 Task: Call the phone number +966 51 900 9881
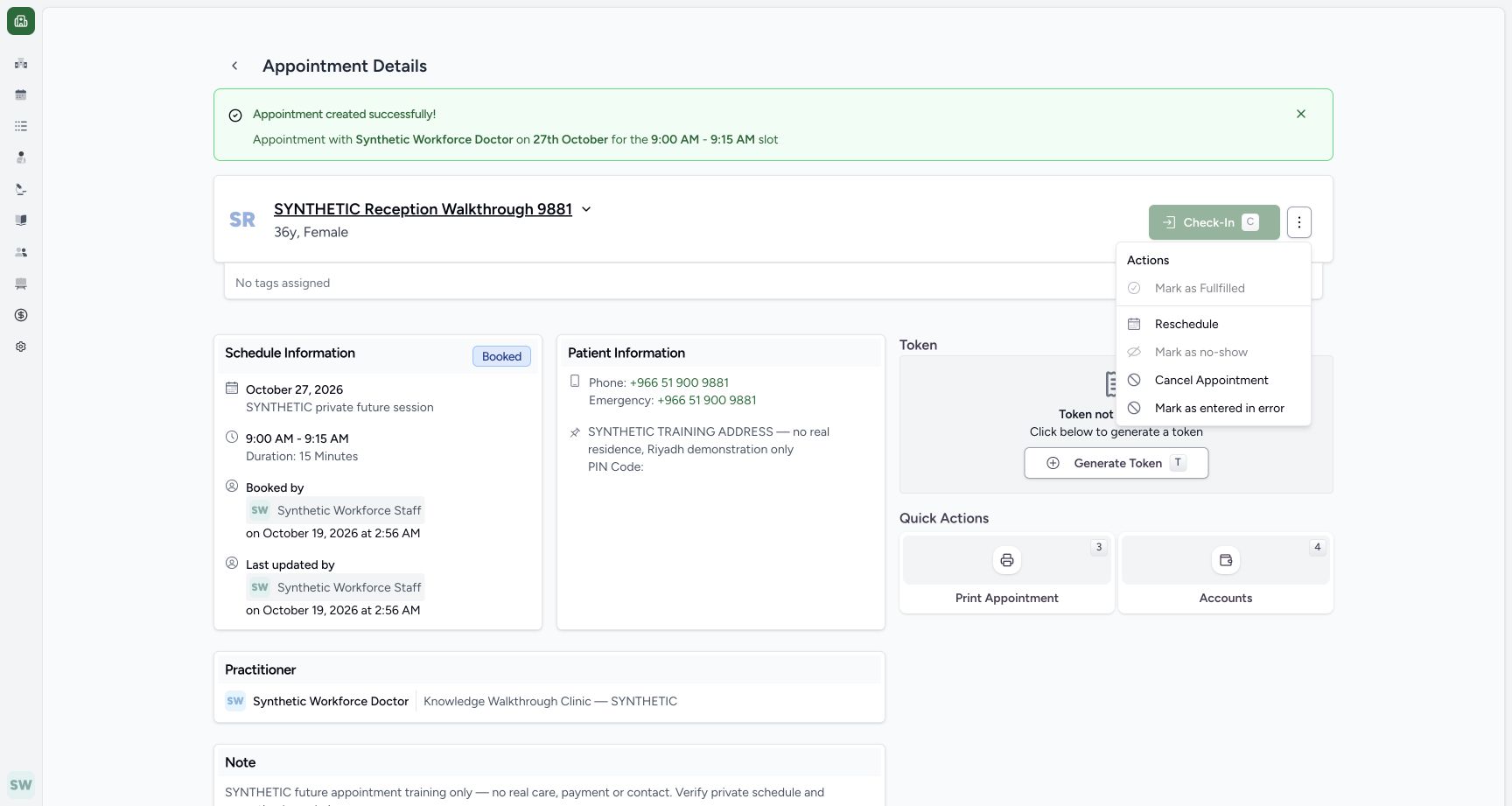(679, 382)
